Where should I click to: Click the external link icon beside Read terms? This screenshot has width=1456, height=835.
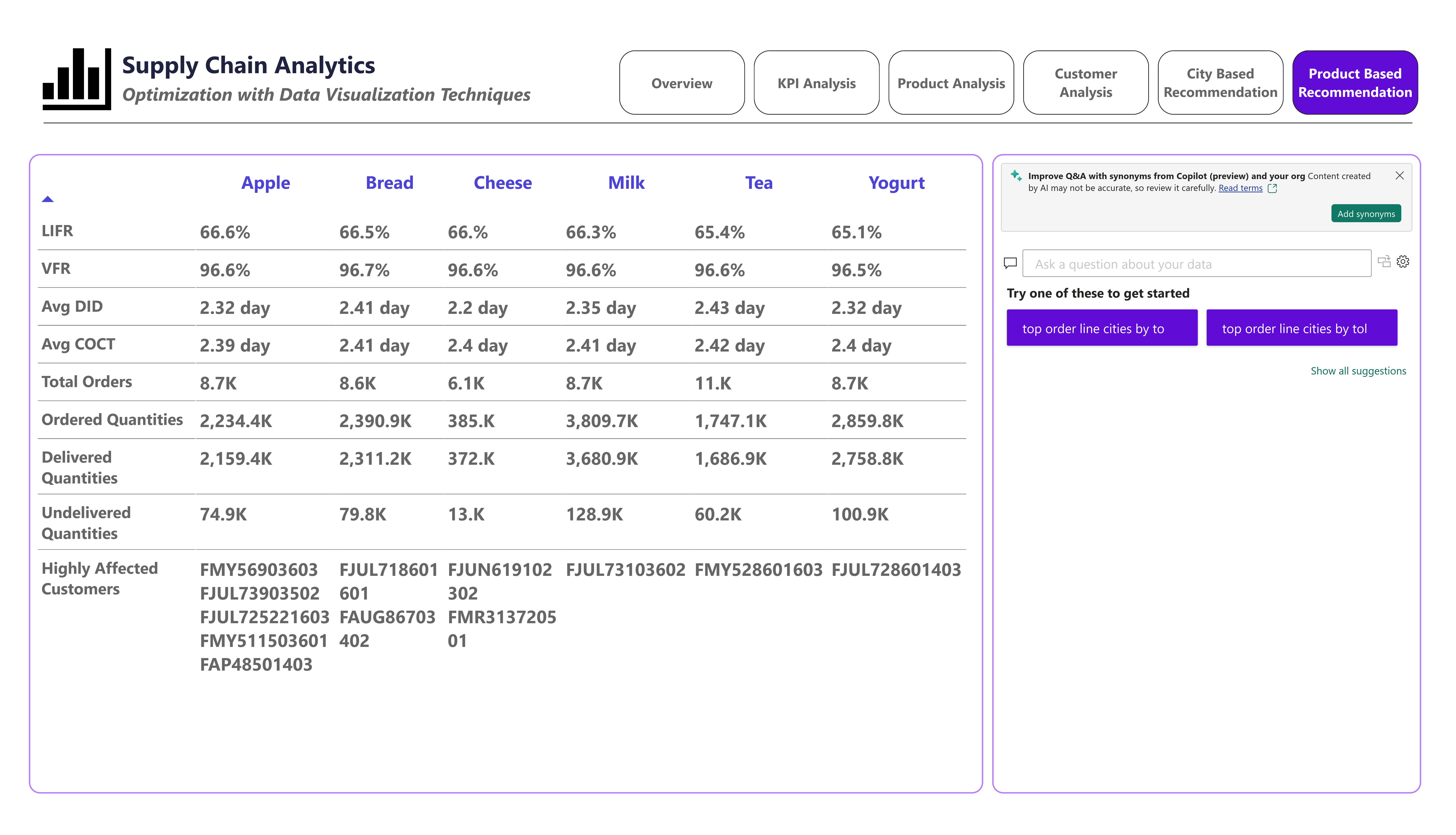coord(1272,189)
